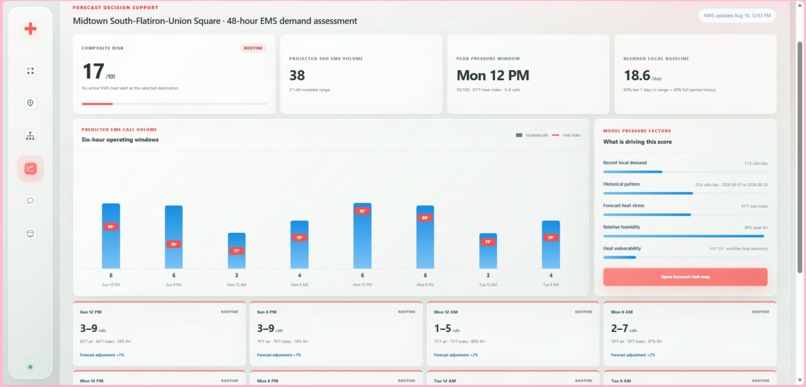This screenshot has width=806, height=387.
Task: Open the database sidebar icon
Action: [30, 233]
